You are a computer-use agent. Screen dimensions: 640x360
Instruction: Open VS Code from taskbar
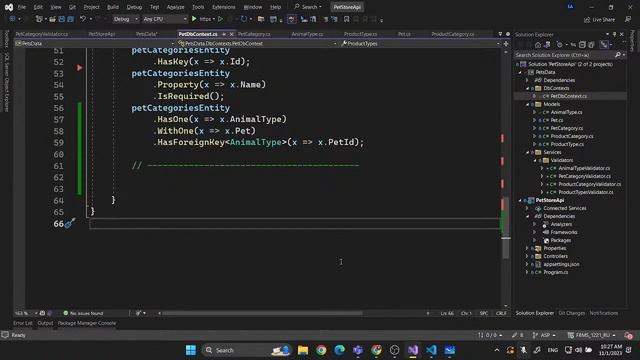click(431, 350)
